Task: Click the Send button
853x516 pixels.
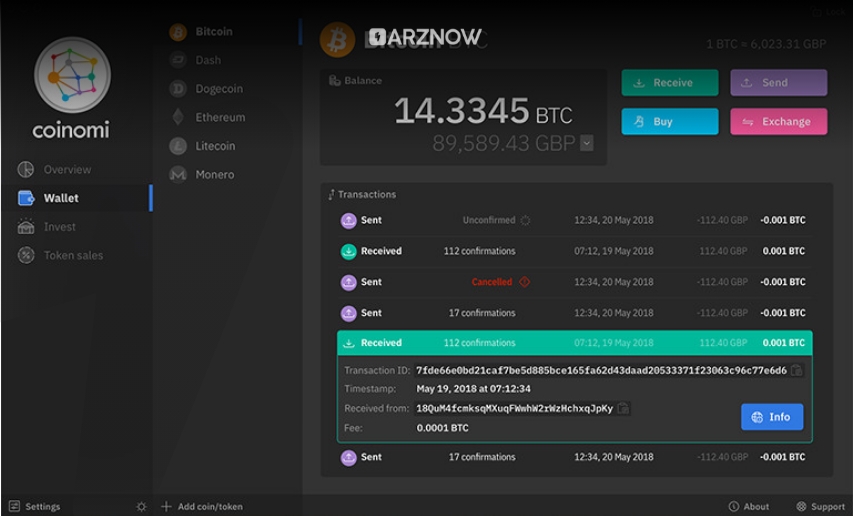Action: point(778,83)
